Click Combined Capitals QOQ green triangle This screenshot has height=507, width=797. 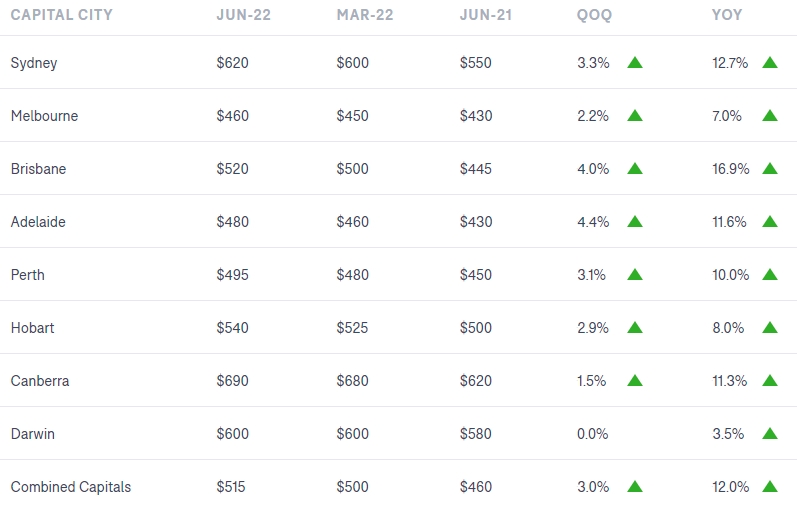click(x=635, y=487)
